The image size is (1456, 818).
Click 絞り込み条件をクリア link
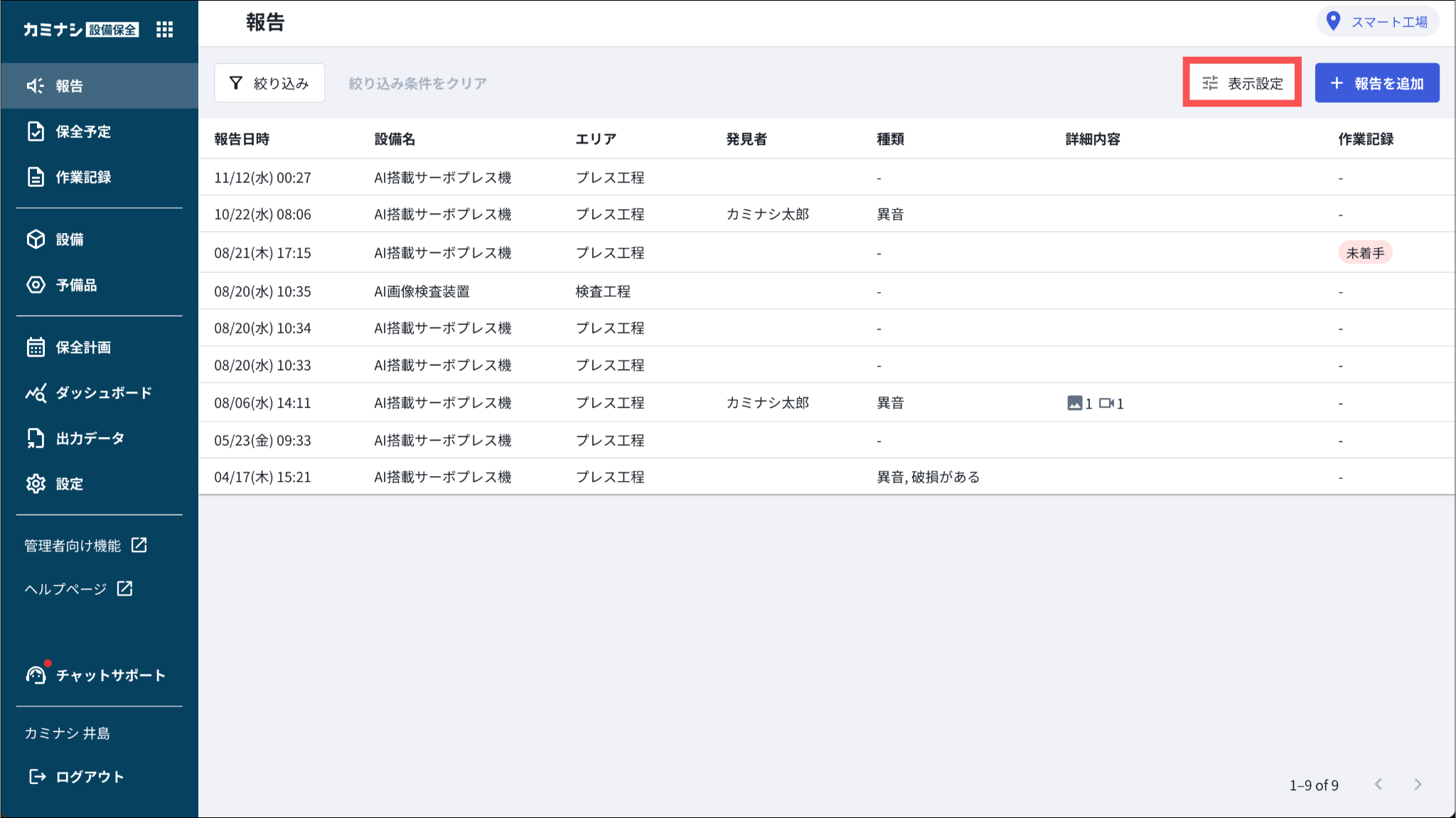[x=417, y=83]
